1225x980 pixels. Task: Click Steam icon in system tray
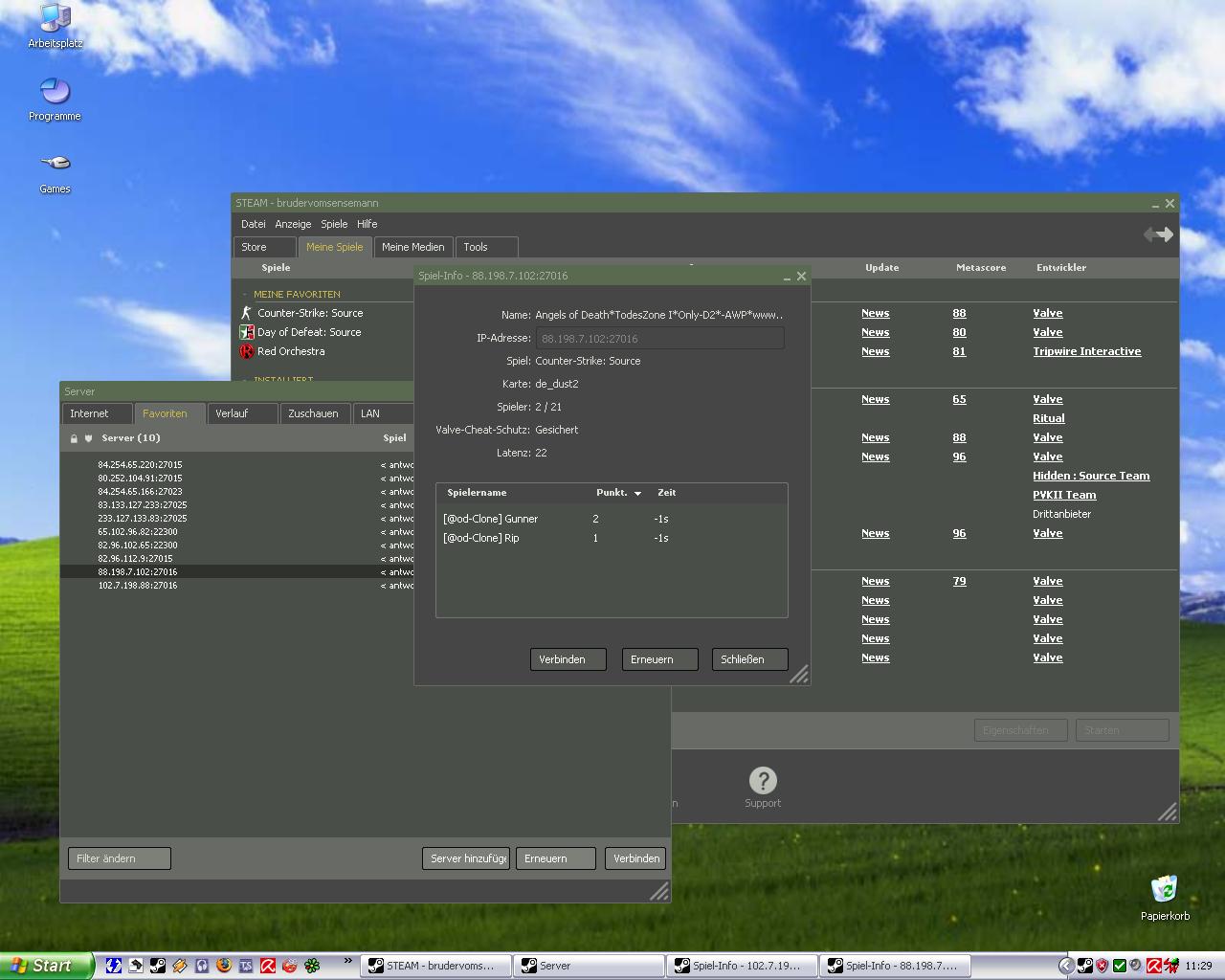tap(1085, 966)
